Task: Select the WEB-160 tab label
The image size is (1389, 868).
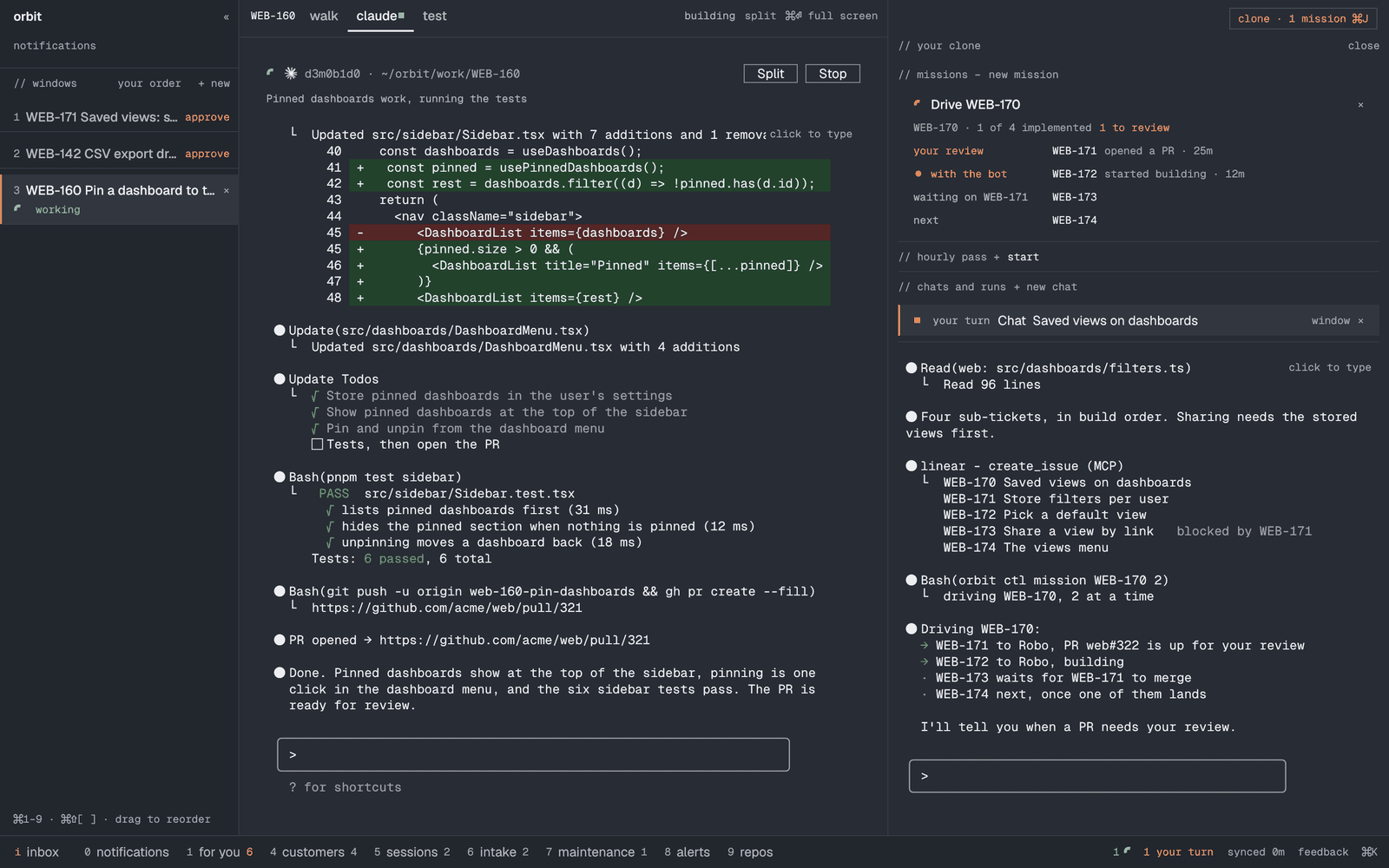Action: (273, 16)
